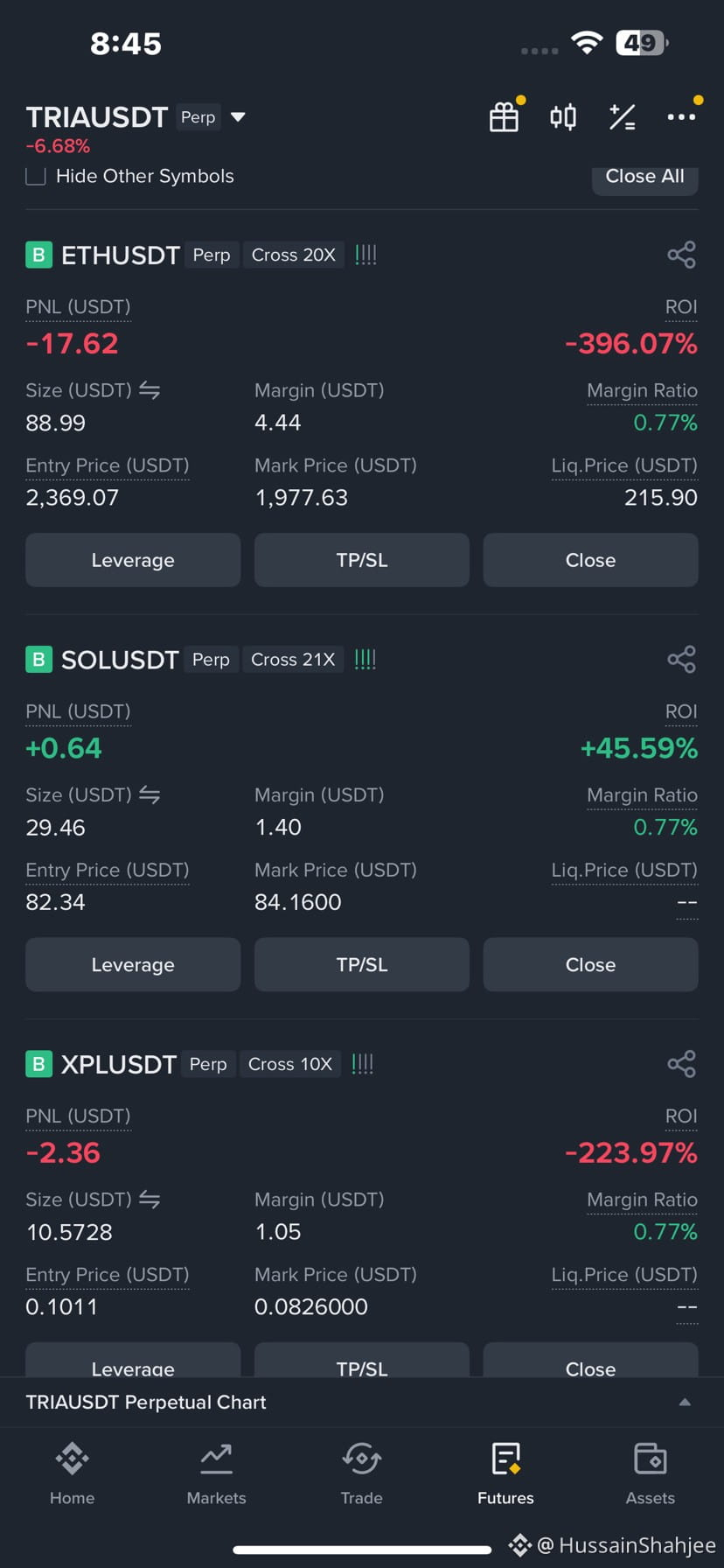Tap the Close All positions button
The height and width of the screenshot is (1568, 724).
coord(644,177)
